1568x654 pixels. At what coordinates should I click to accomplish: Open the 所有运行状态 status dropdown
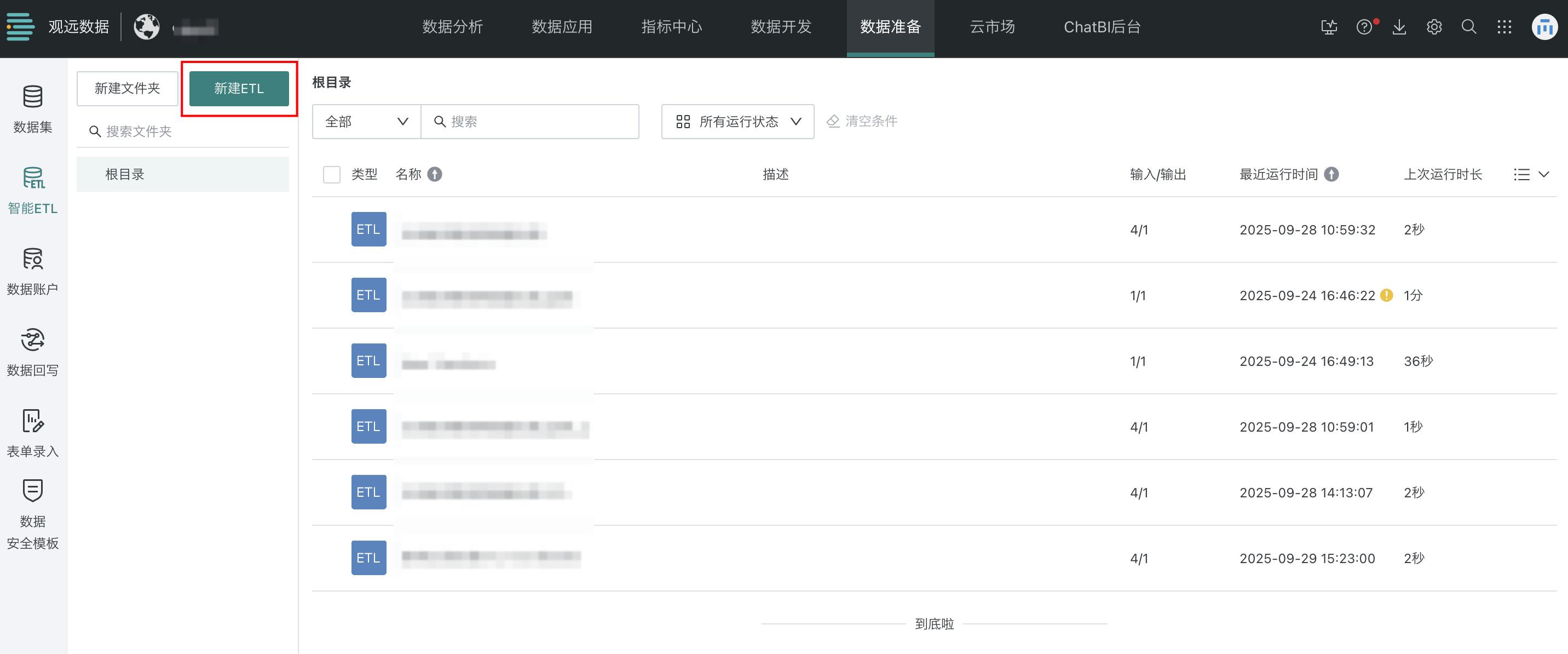coord(737,122)
